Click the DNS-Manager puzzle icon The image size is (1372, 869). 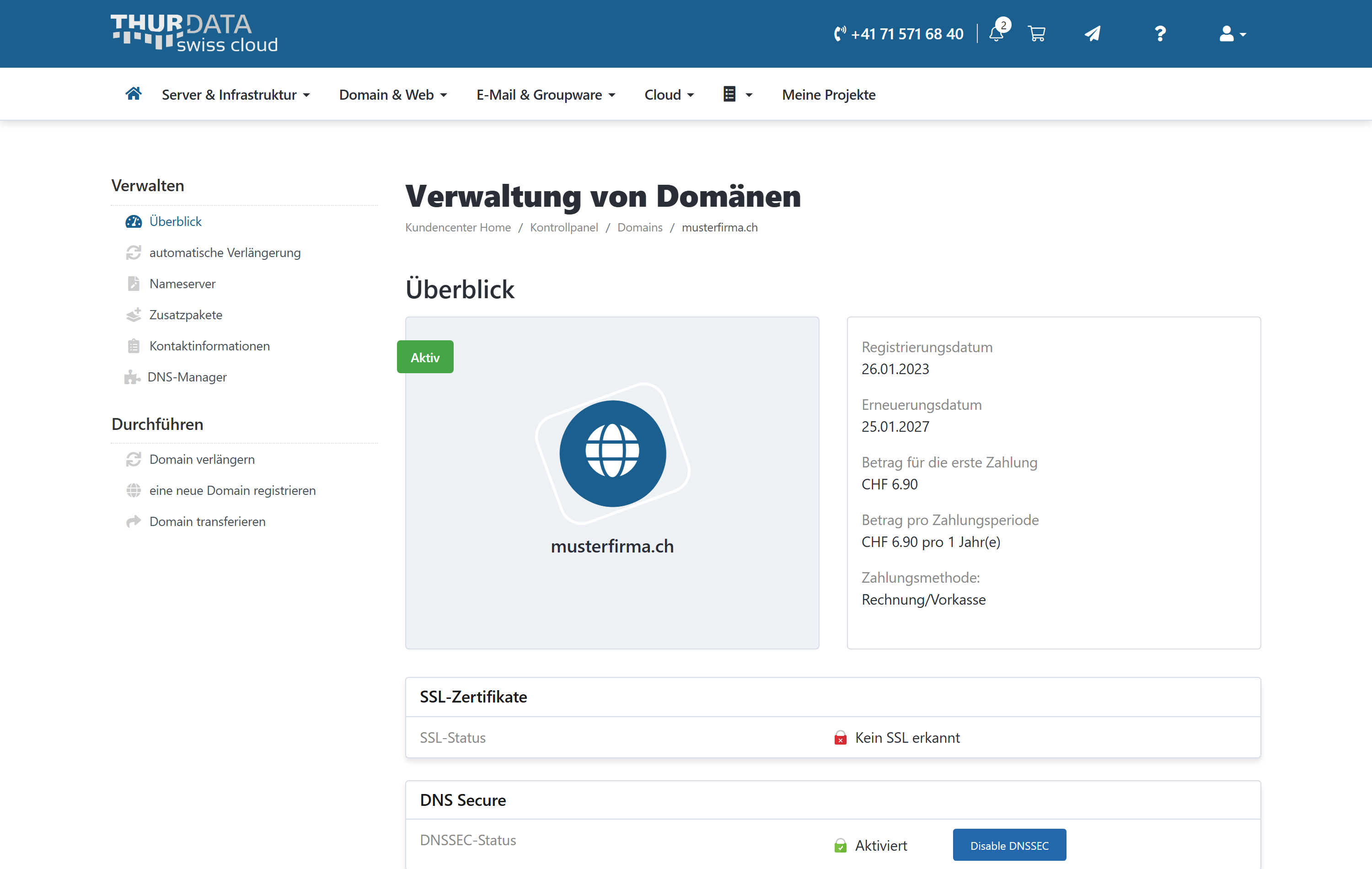132,377
